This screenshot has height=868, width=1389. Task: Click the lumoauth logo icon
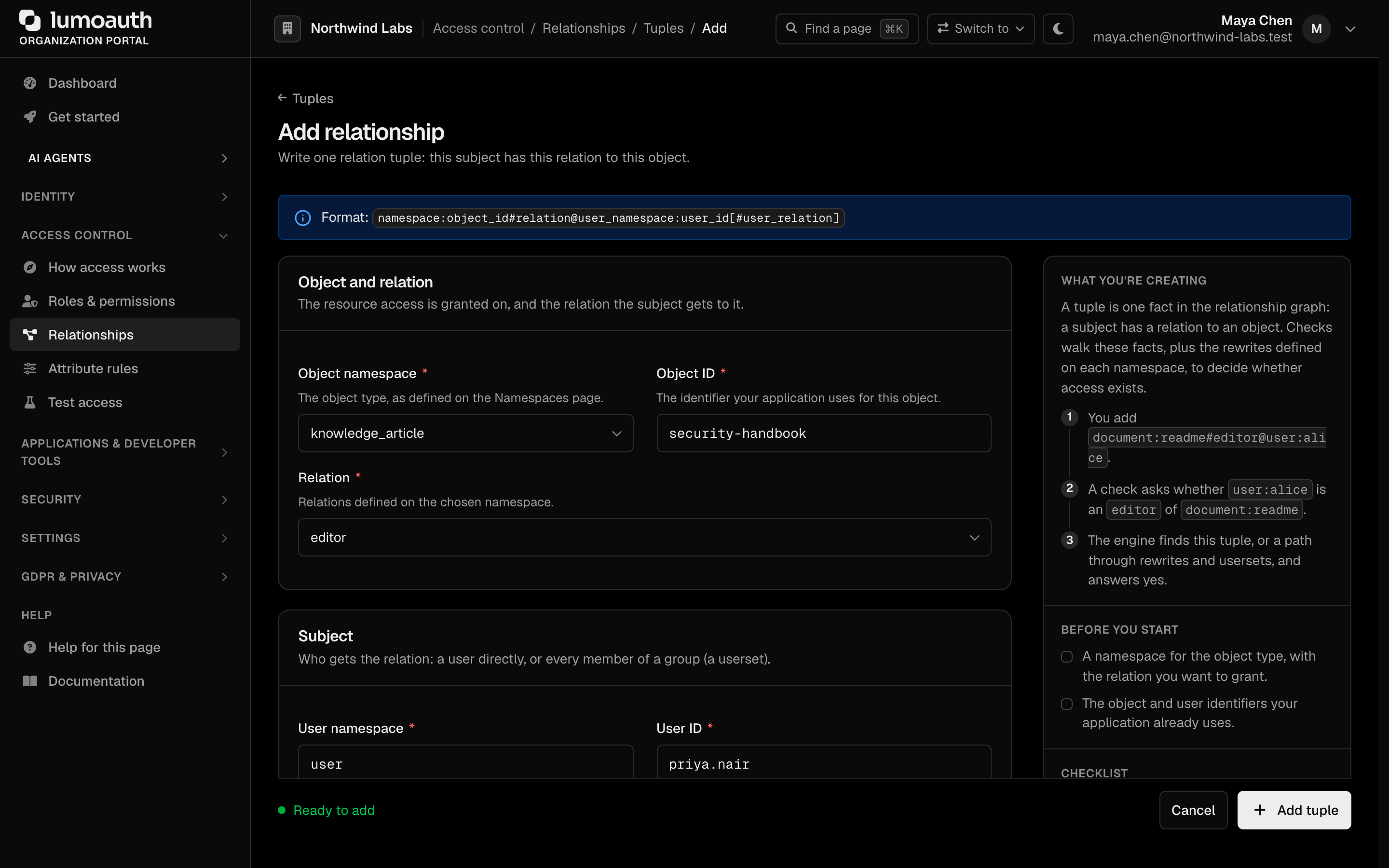tap(30, 20)
